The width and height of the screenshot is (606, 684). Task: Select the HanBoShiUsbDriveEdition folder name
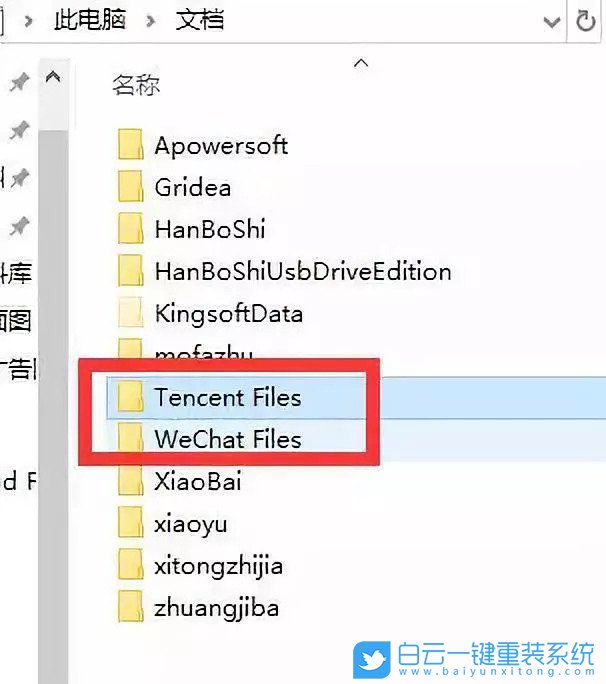point(303,271)
